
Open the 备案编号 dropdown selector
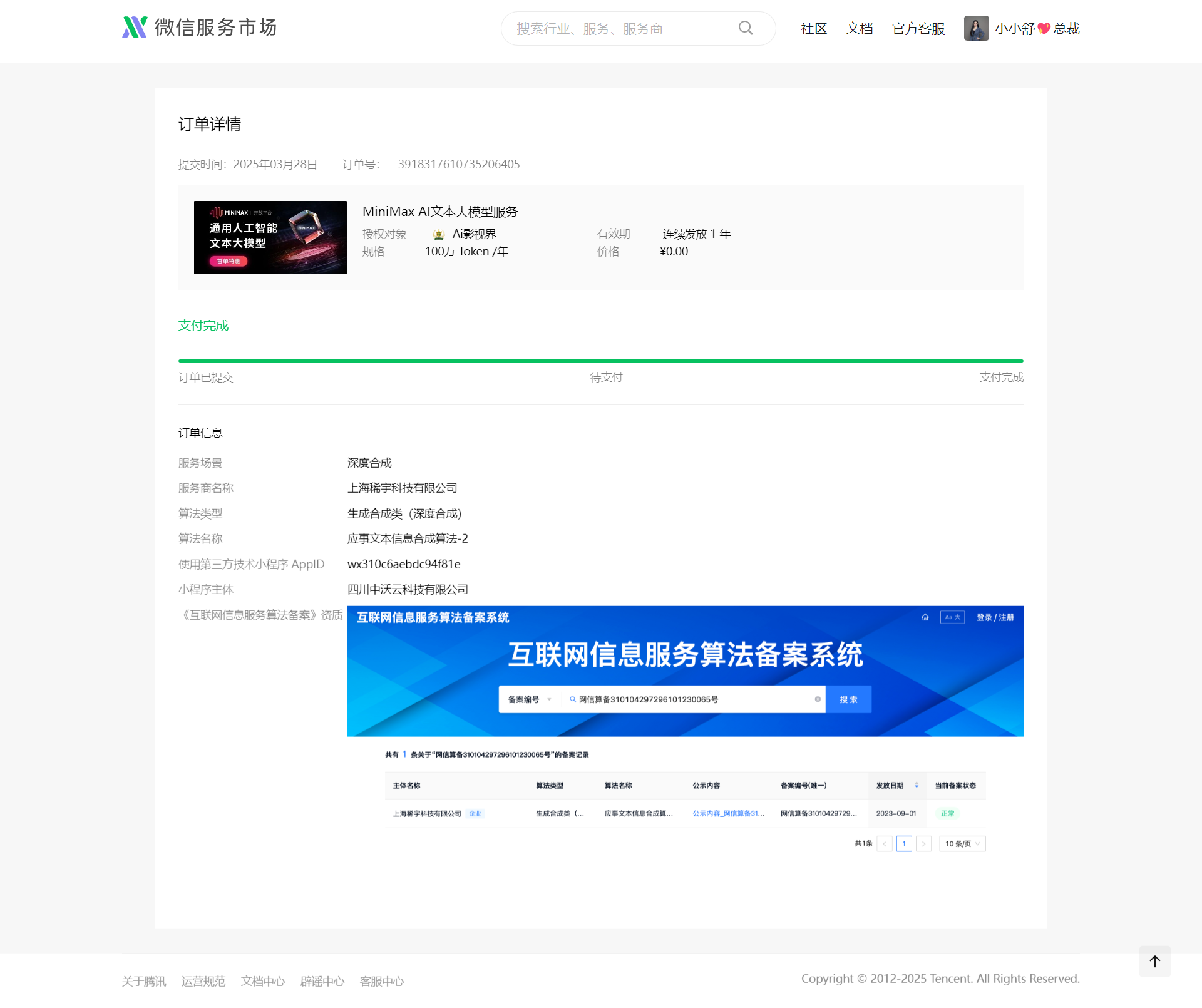click(x=530, y=699)
